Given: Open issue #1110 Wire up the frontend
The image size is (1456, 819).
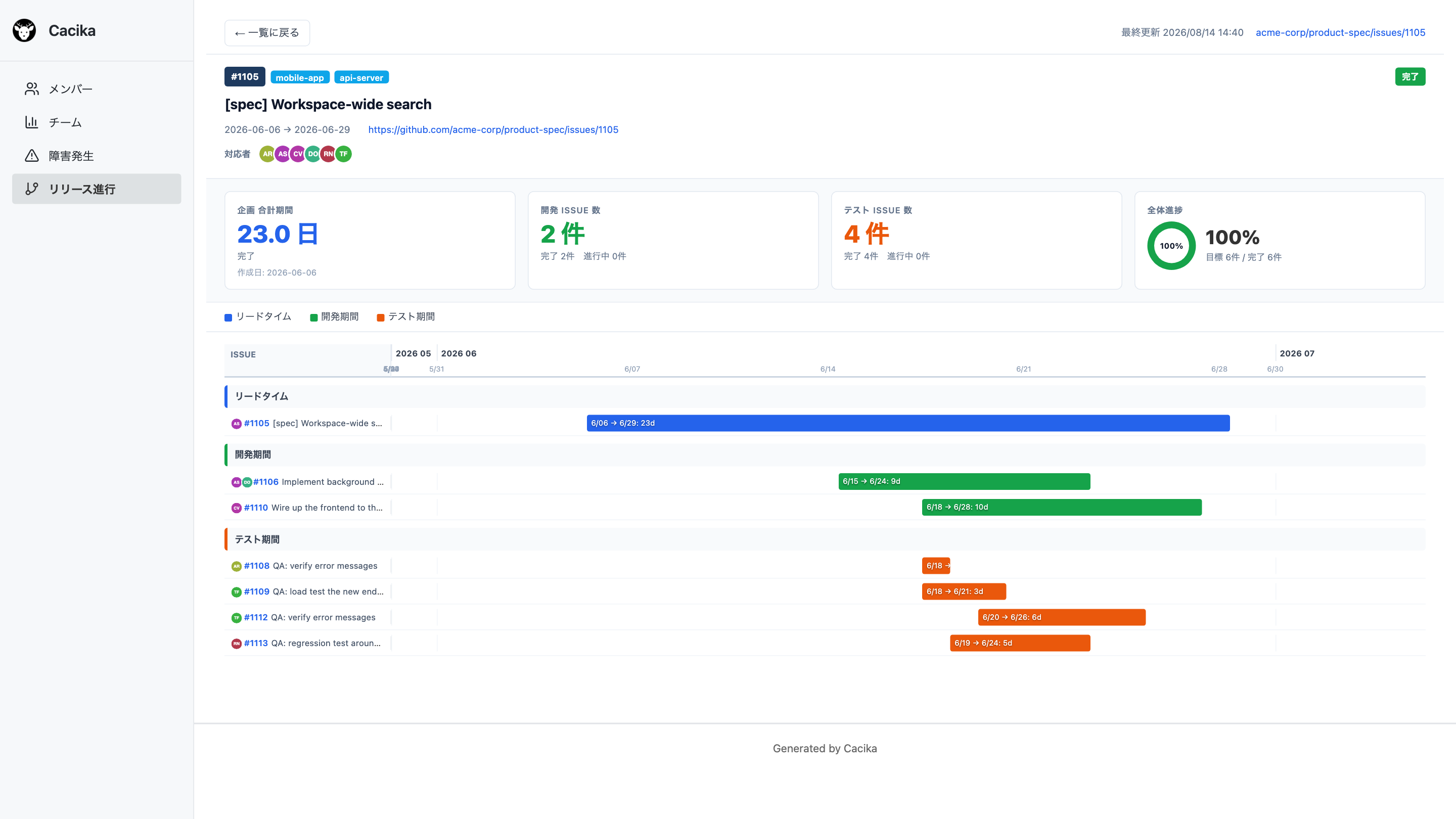Looking at the screenshot, I should (256, 508).
